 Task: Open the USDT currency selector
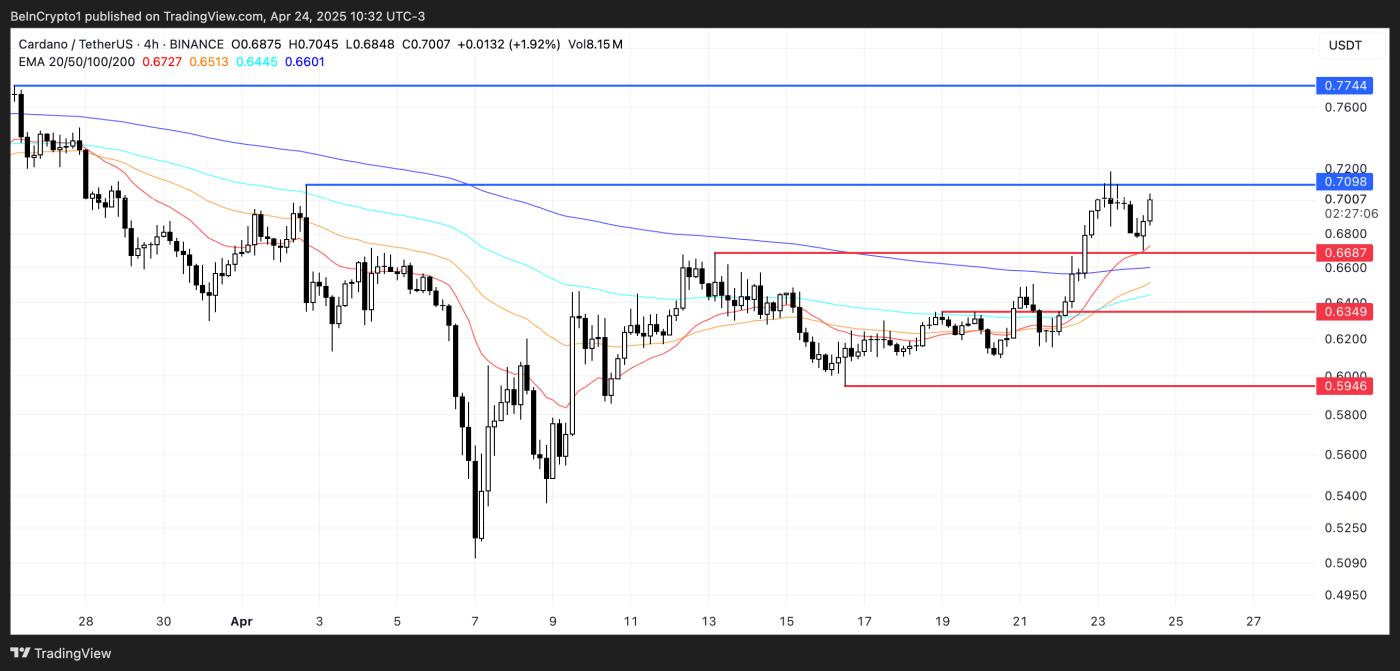coord(1345,44)
